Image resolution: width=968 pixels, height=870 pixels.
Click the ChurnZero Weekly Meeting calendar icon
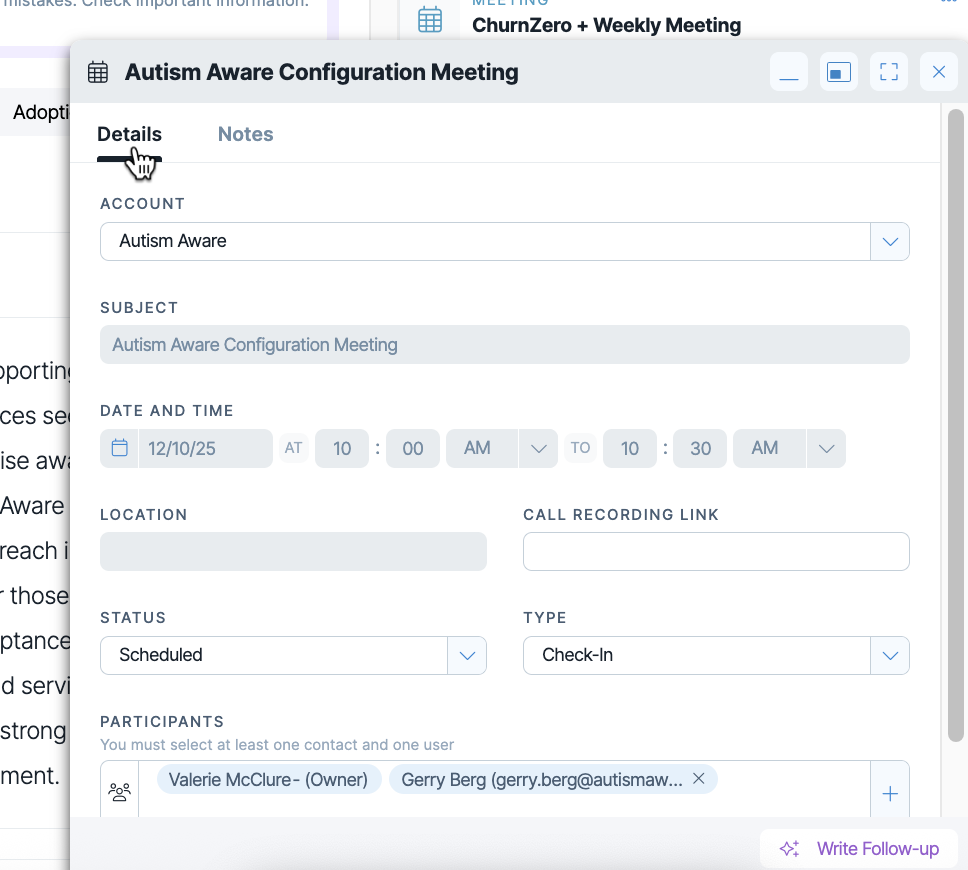point(430,20)
